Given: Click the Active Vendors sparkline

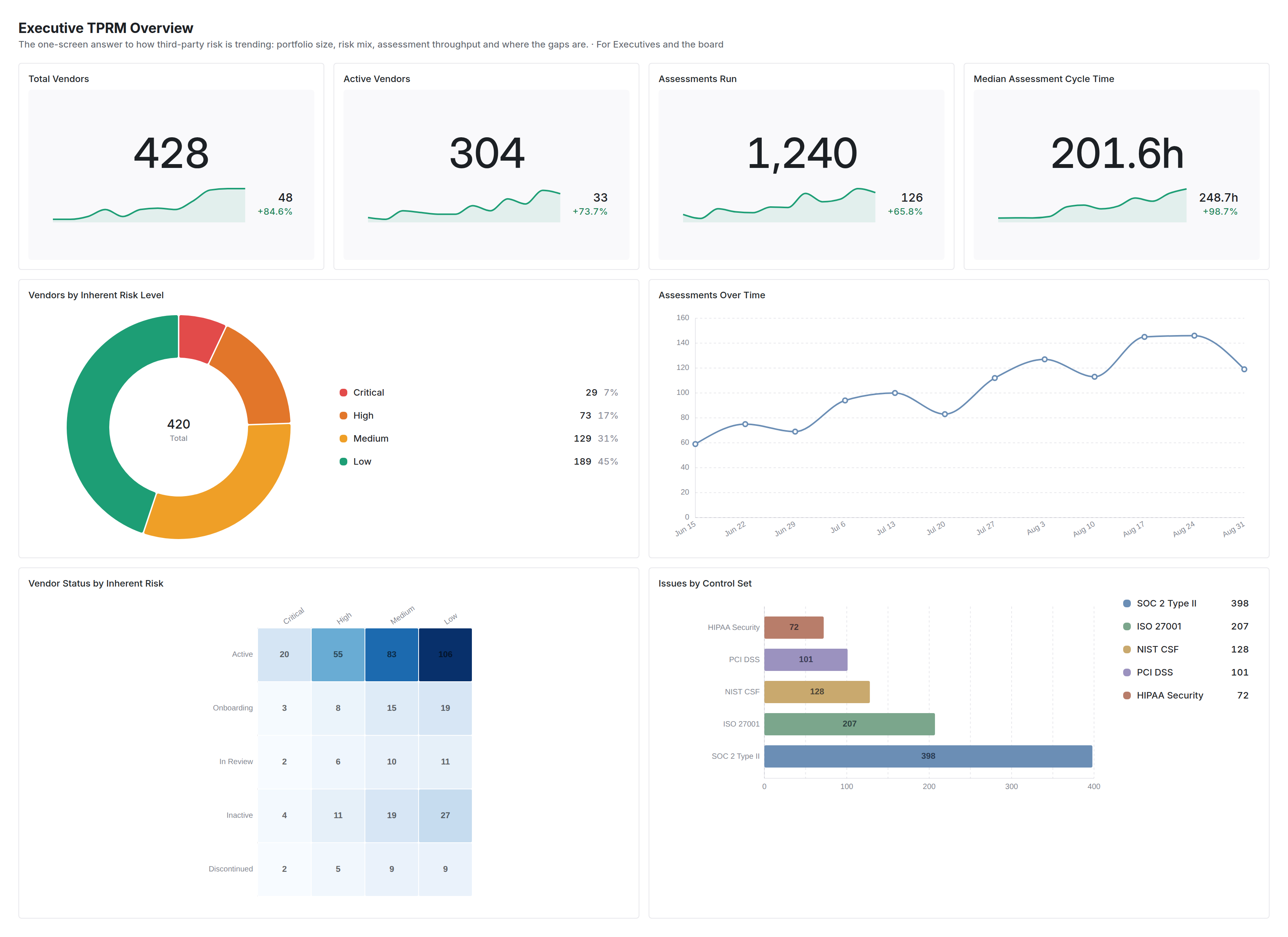Looking at the screenshot, I should 464,205.
